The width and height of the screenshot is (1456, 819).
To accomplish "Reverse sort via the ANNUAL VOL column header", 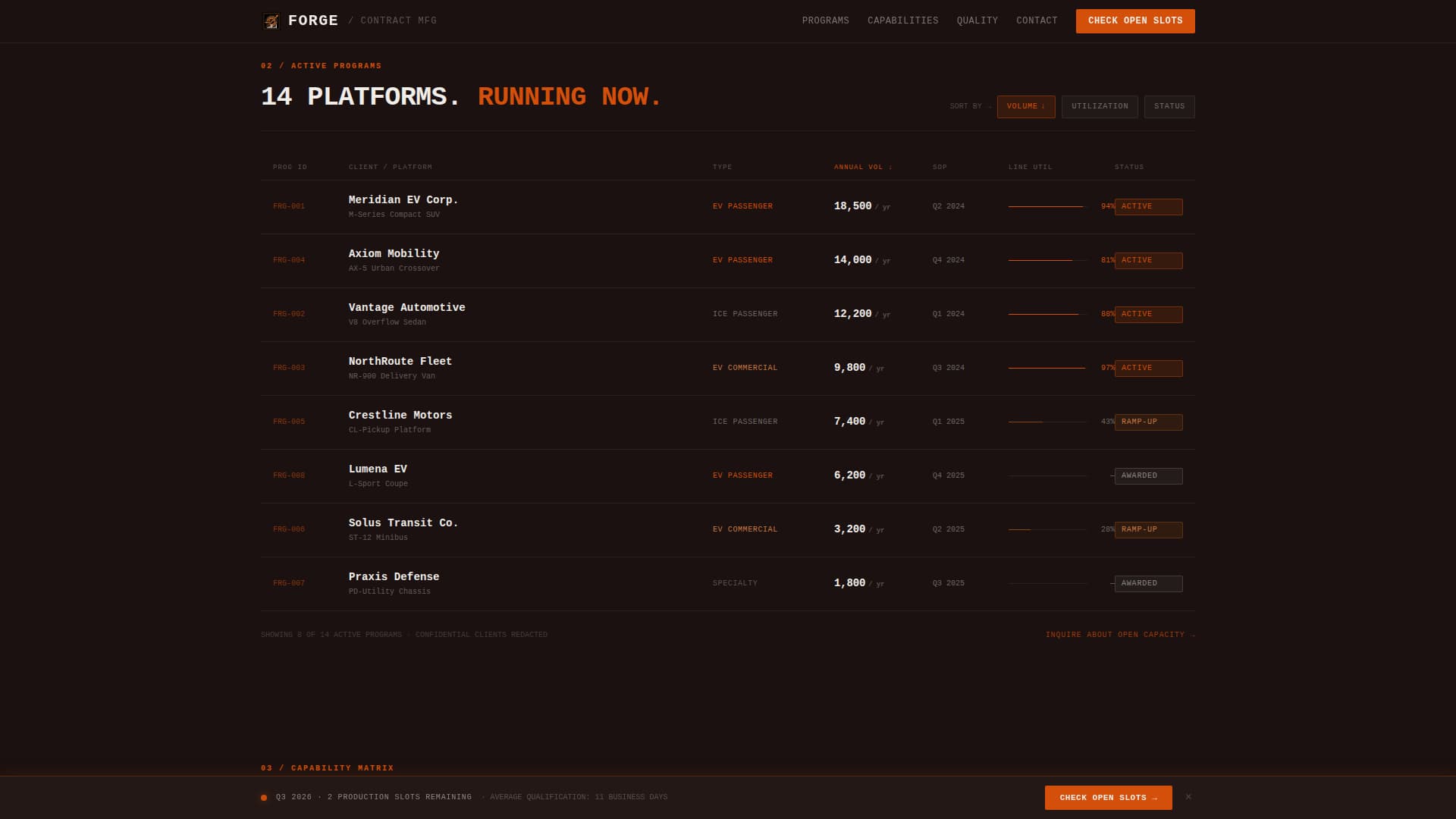I will click(862, 167).
